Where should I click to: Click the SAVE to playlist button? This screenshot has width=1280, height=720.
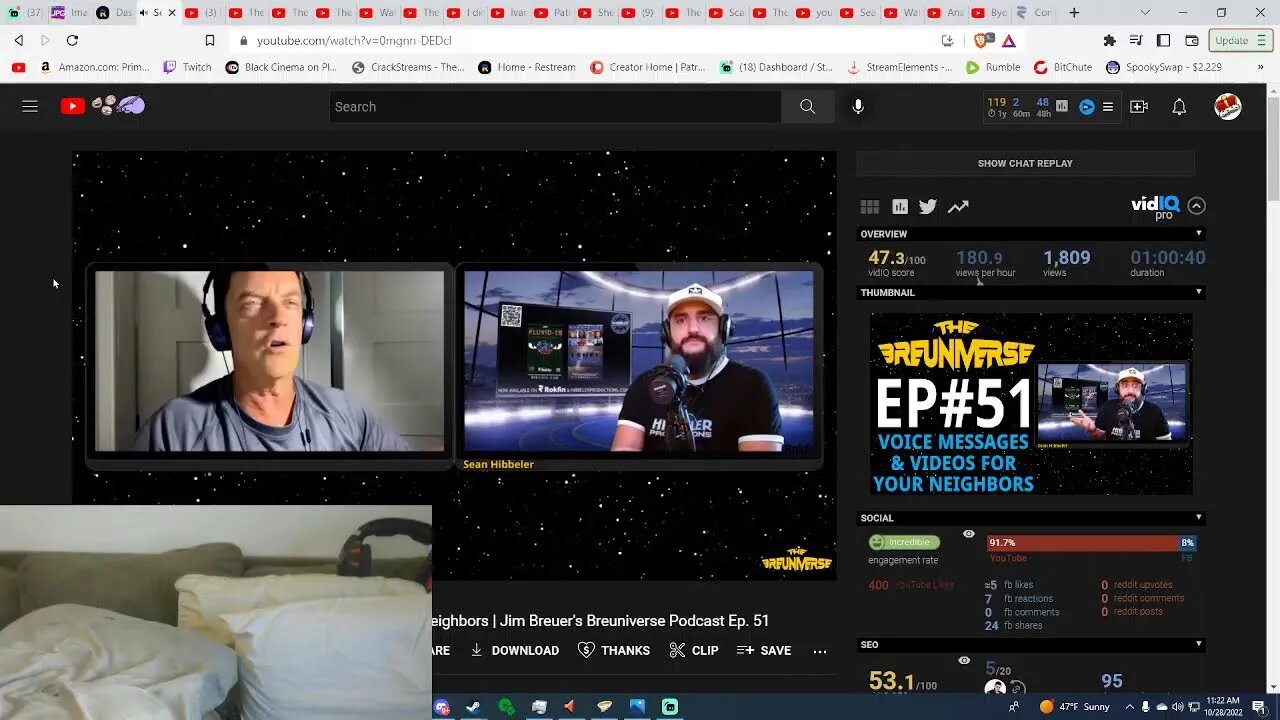coord(764,651)
